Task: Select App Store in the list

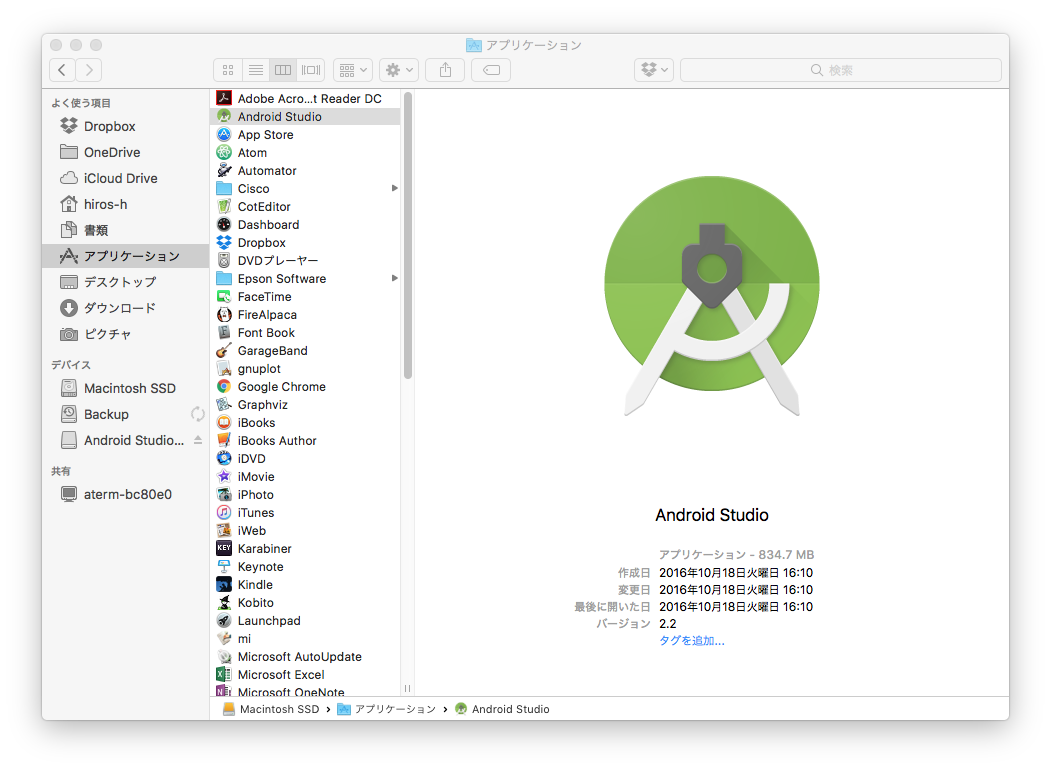Action: point(306,135)
